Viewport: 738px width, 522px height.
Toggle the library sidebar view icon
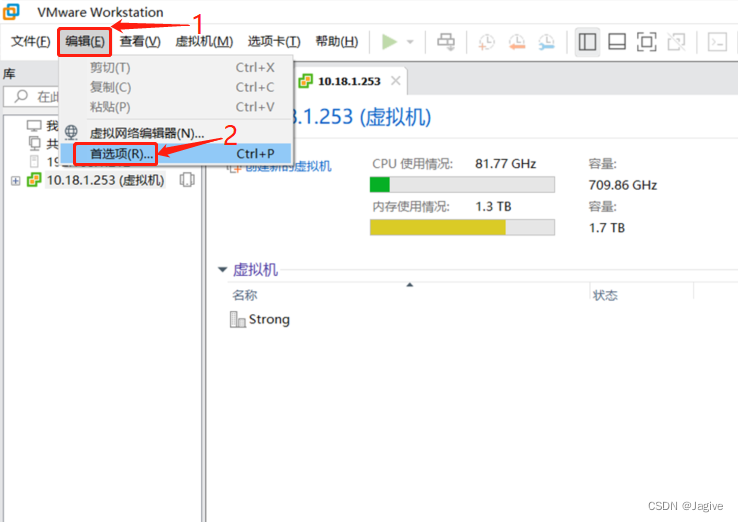[x=587, y=42]
